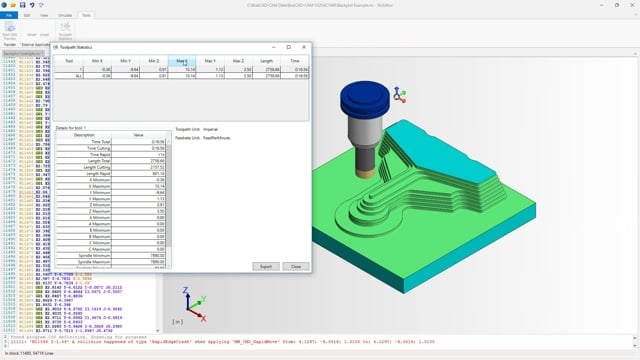640x360 pixels.
Task: Select the ALL row in tool table
Action: click(x=181, y=76)
